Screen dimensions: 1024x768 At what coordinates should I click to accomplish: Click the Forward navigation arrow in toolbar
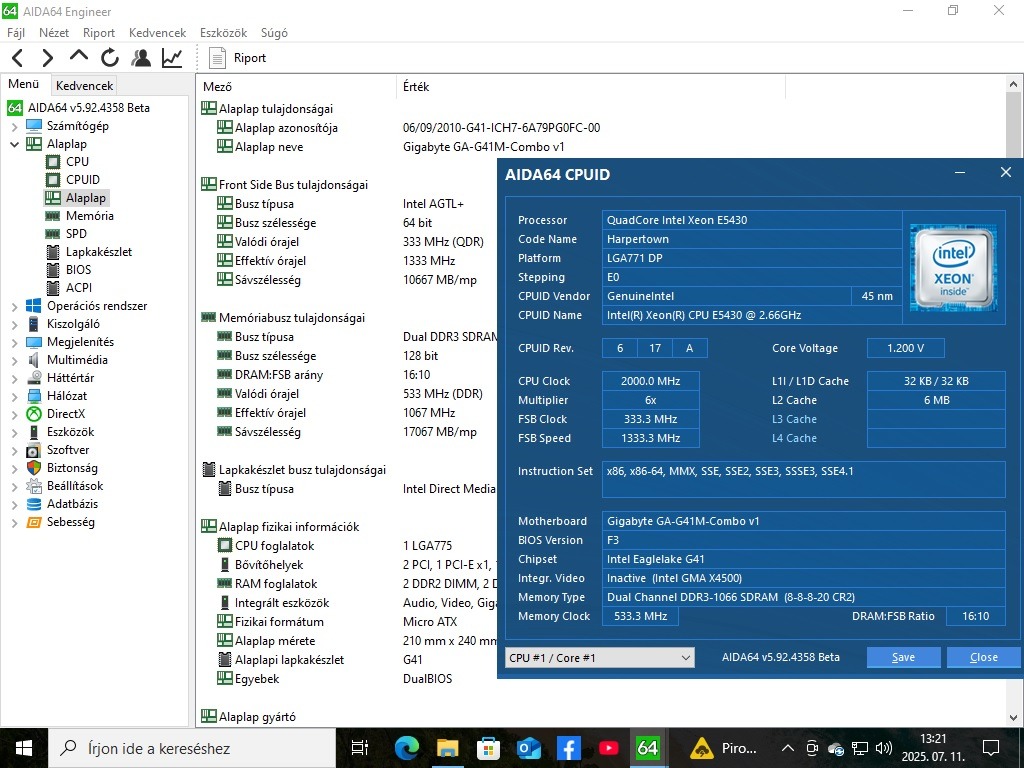(48, 58)
